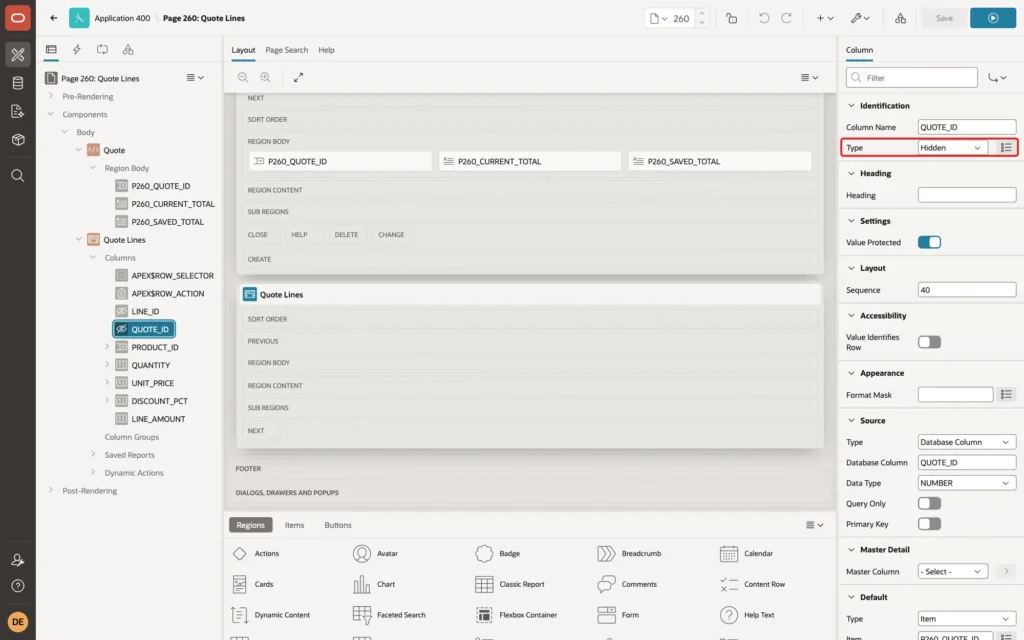Click the Undo arrow in top toolbar
The width and height of the screenshot is (1024, 640).
tap(763, 18)
